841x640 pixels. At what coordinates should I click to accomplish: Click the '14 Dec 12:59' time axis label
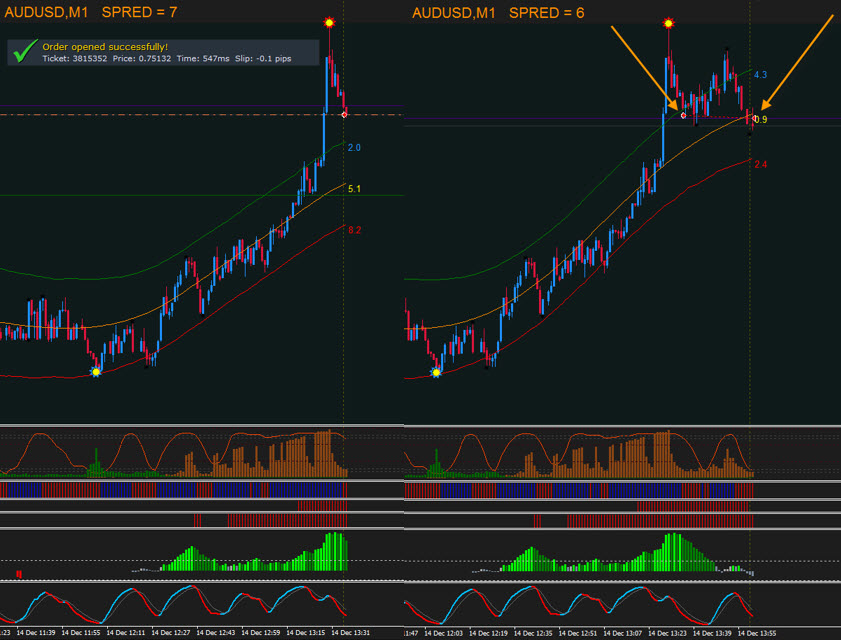261,632
